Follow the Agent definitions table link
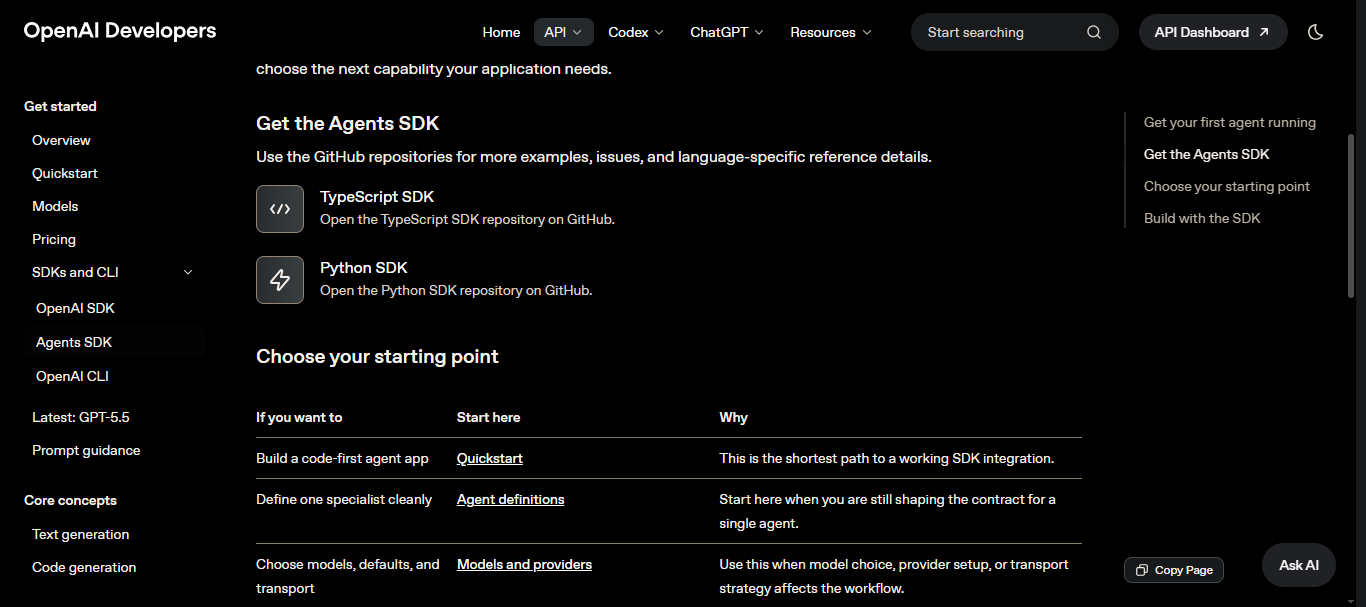The width and height of the screenshot is (1366, 607). coord(511,499)
